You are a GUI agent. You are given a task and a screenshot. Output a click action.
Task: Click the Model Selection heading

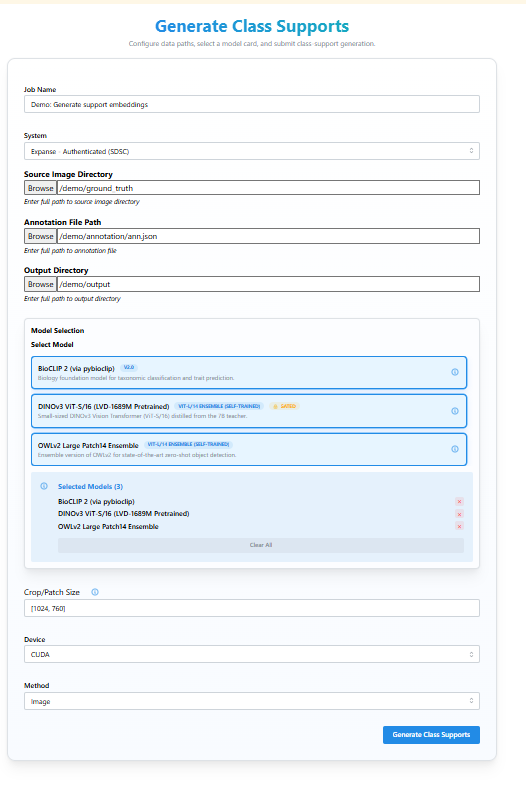[x=58, y=330]
